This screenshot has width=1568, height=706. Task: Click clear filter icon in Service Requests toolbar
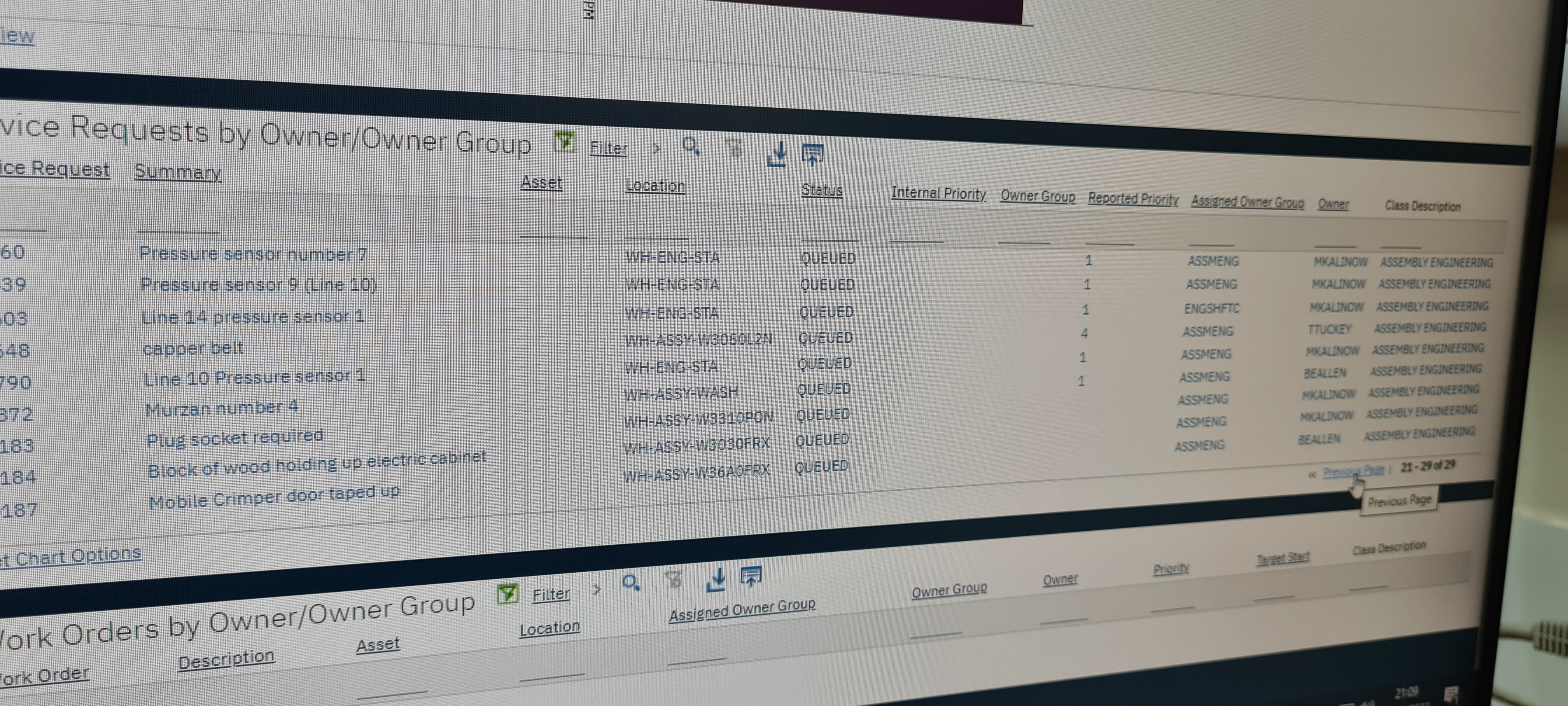click(735, 148)
